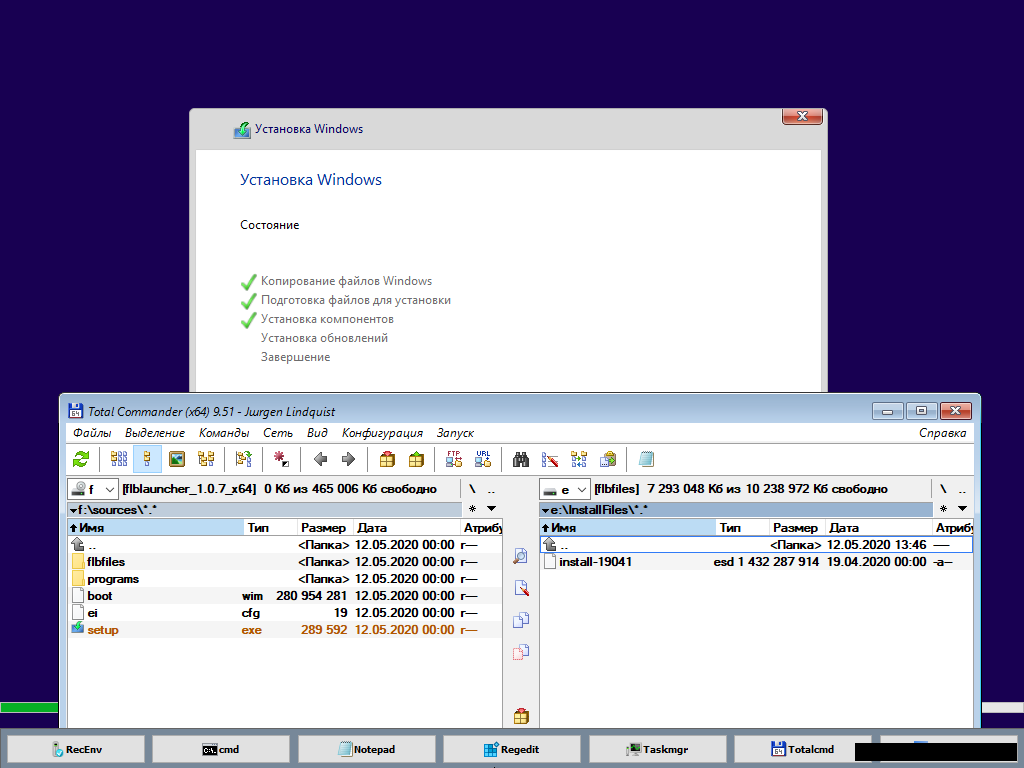Open the Конфигурация menu
Screen dimensions: 1024x768
click(382, 433)
